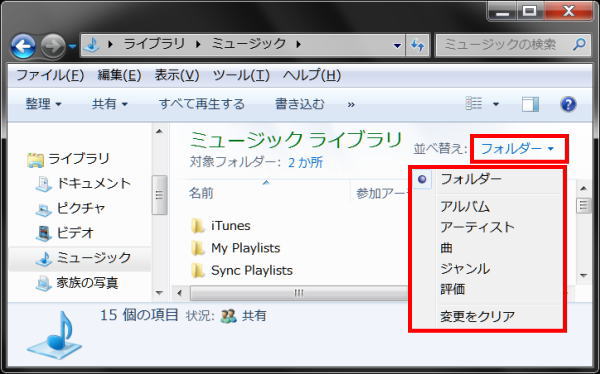The width and height of the screenshot is (600, 374).
Task: Click the large music note details icon
Action: [x=55, y=335]
